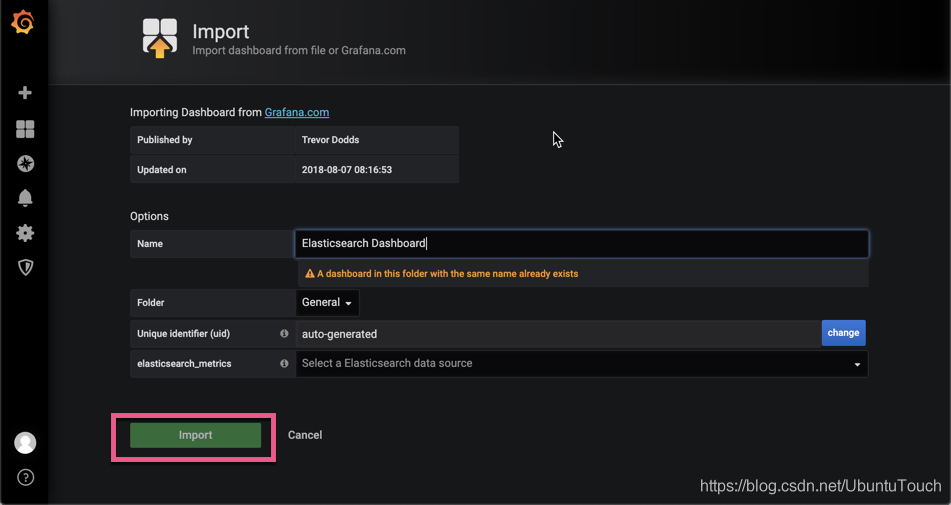Click the Updated on label
The height and width of the screenshot is (505, 951).
click(x=161, y=170)
